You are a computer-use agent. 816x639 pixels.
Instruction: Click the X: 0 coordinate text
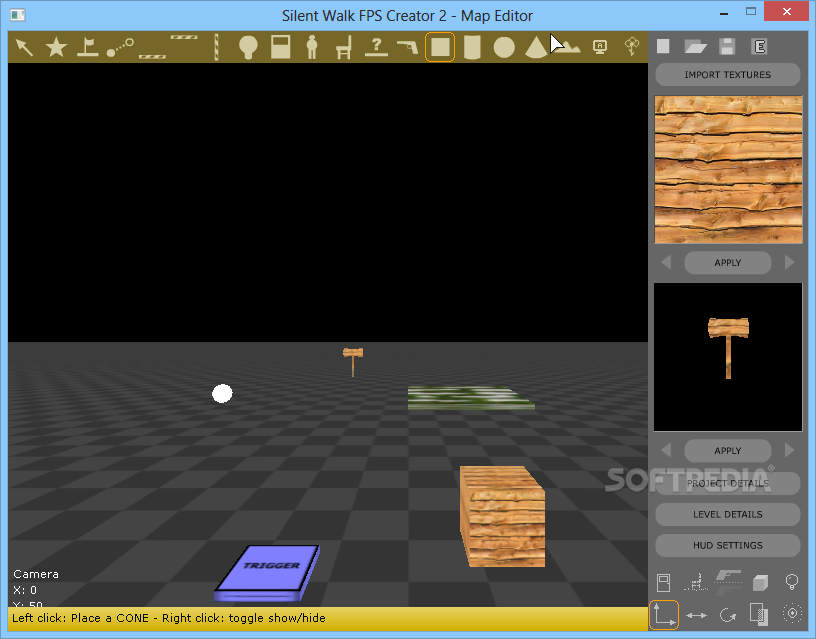(25, 590)
